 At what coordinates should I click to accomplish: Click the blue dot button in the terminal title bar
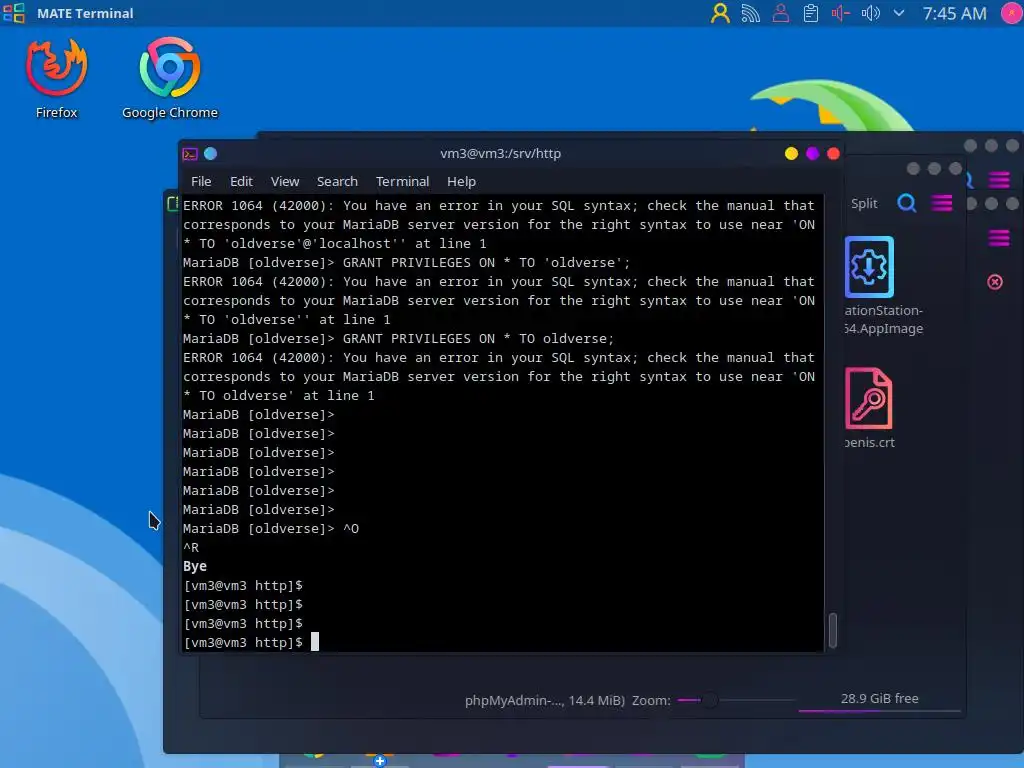click(x=210, y=153)
